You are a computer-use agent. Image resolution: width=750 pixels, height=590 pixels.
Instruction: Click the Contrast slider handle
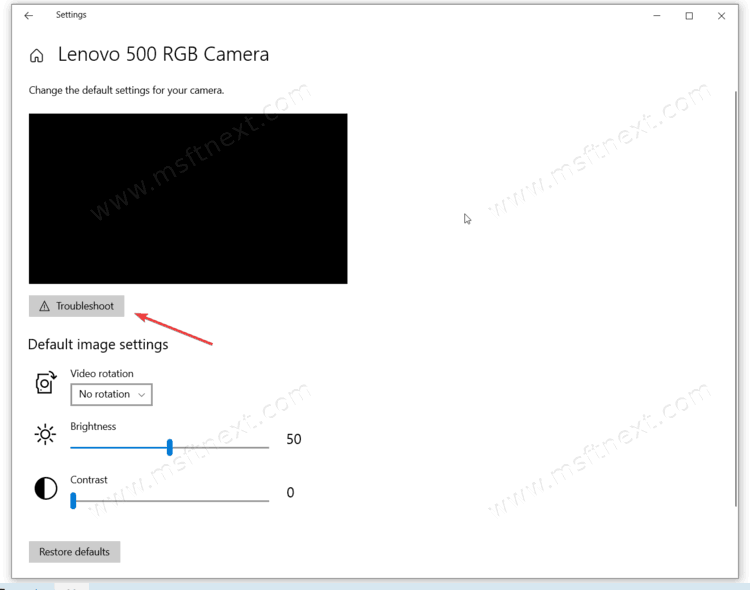pos(73,501)
